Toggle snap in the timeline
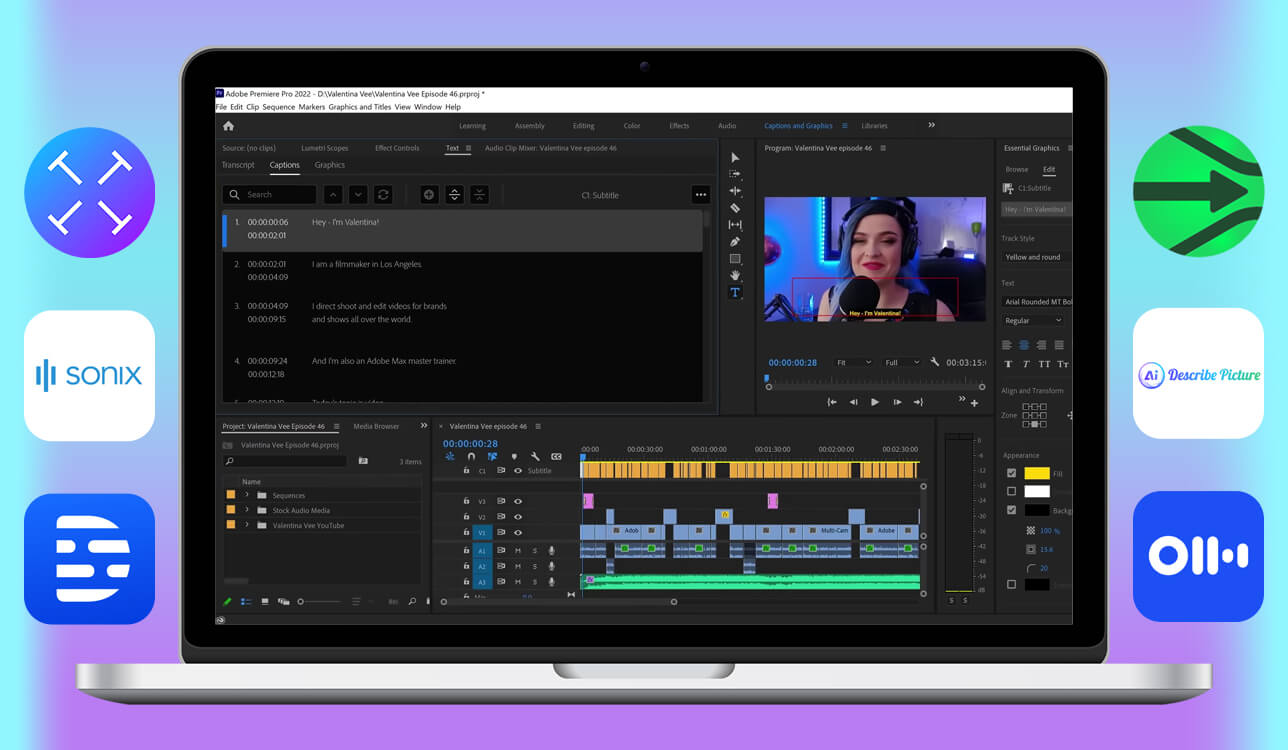Viewport: 1288px width, 750px height. pos(471,456)
